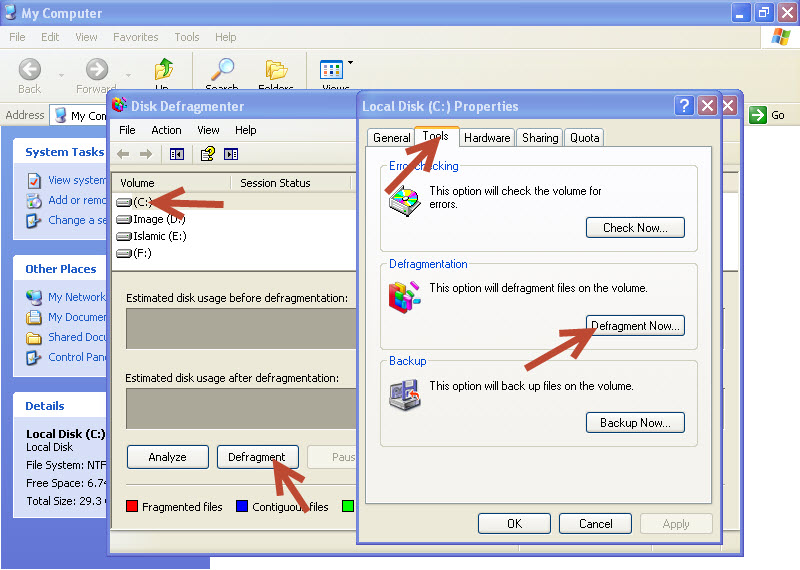The width and height of the screenshot is (800, 570).
Task: Click the Backup Now... button
Action: point(635,423)
